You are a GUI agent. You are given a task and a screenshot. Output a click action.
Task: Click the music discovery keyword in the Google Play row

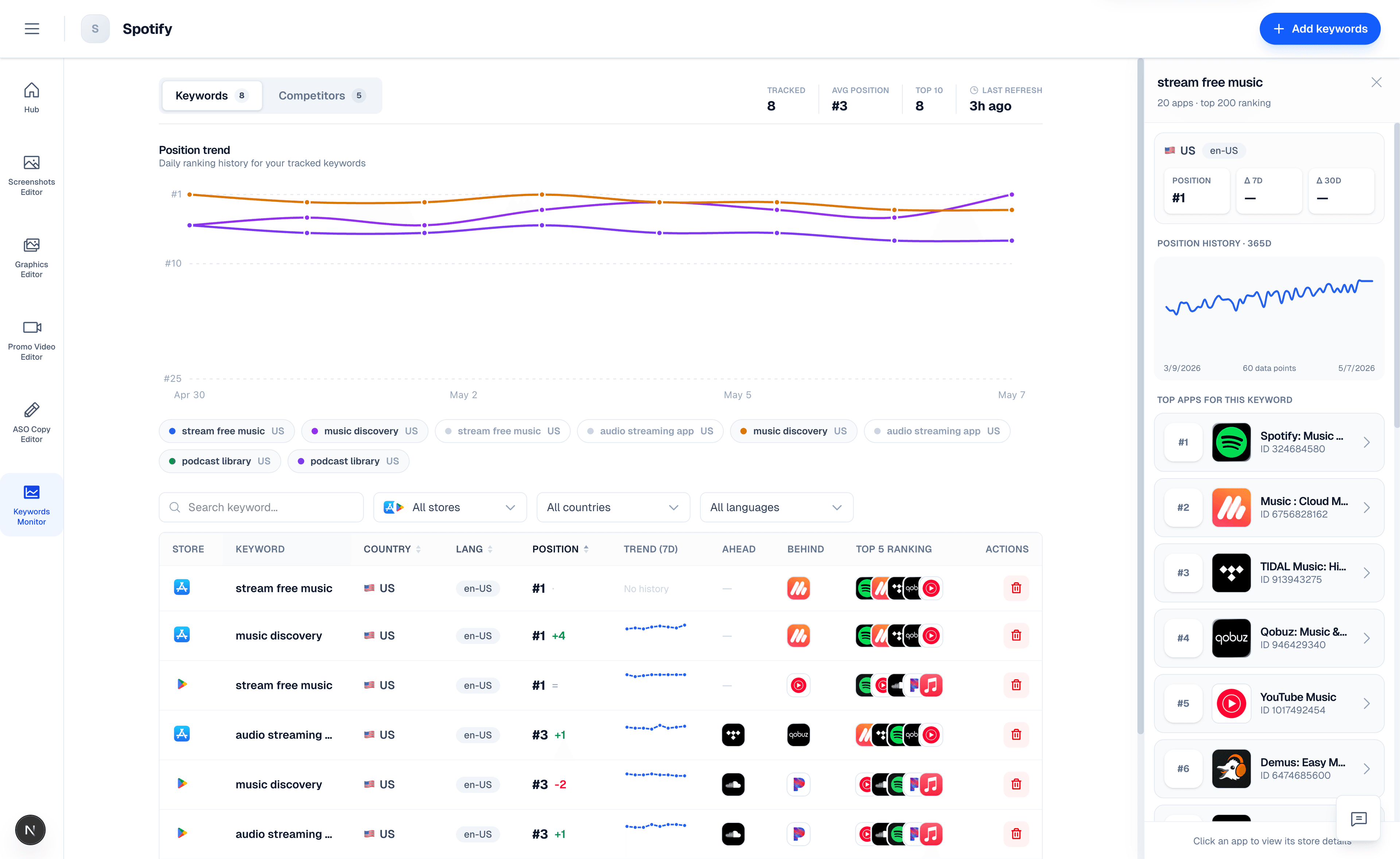click(279, 784)
